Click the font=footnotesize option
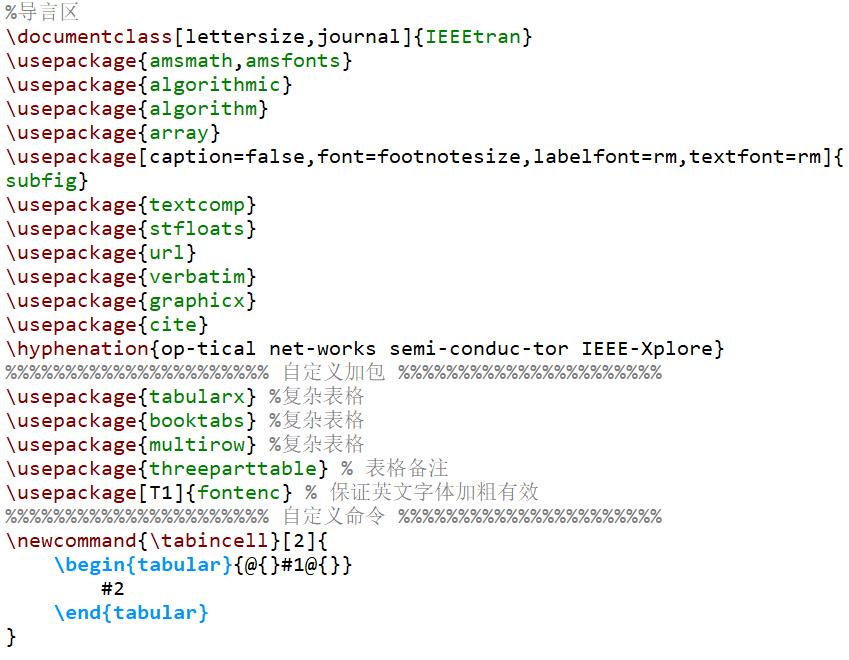This screenshot has width=849, height=660. click(x=419, y=157)
